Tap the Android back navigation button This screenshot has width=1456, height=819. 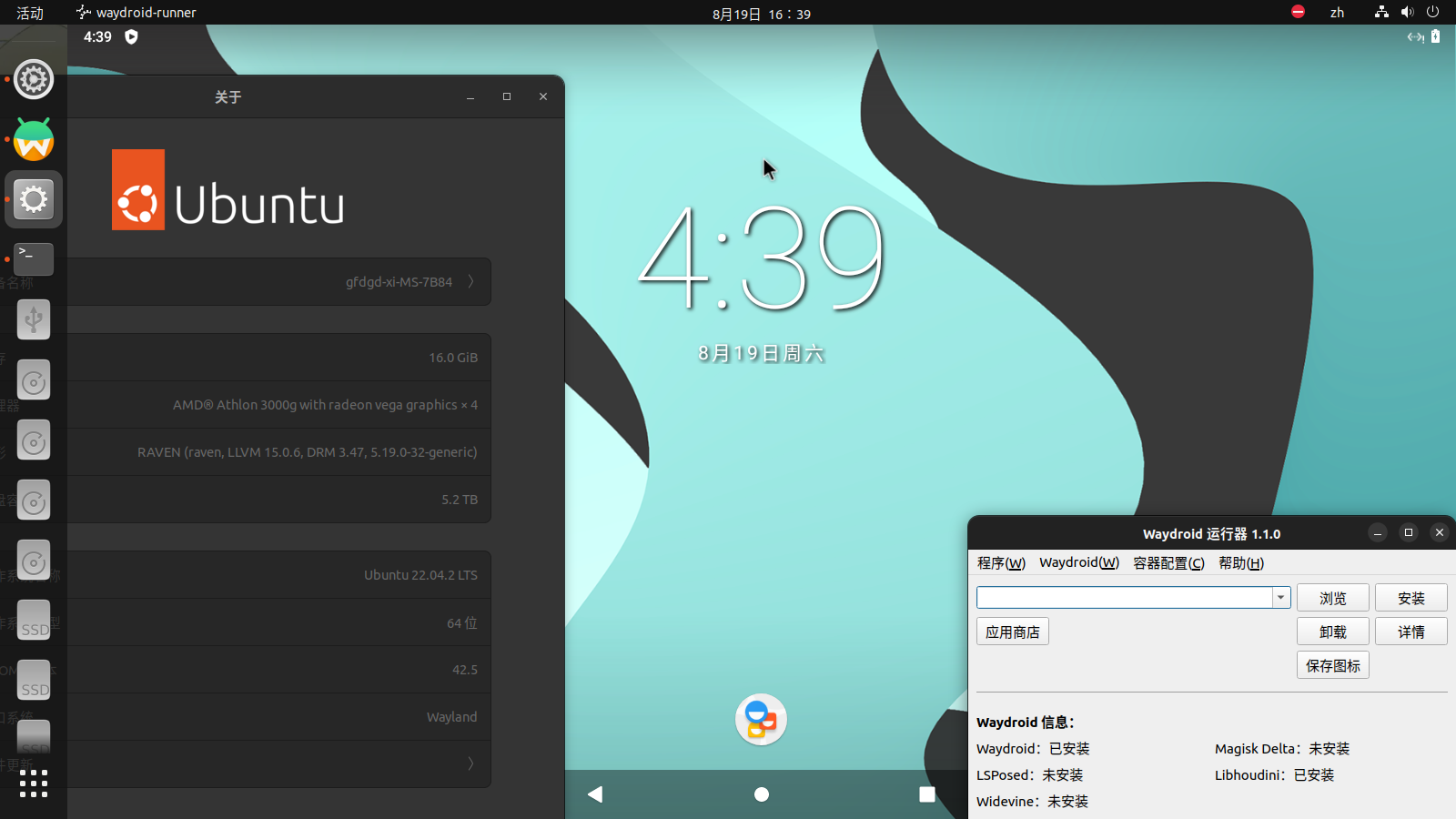tap(595, 794)
